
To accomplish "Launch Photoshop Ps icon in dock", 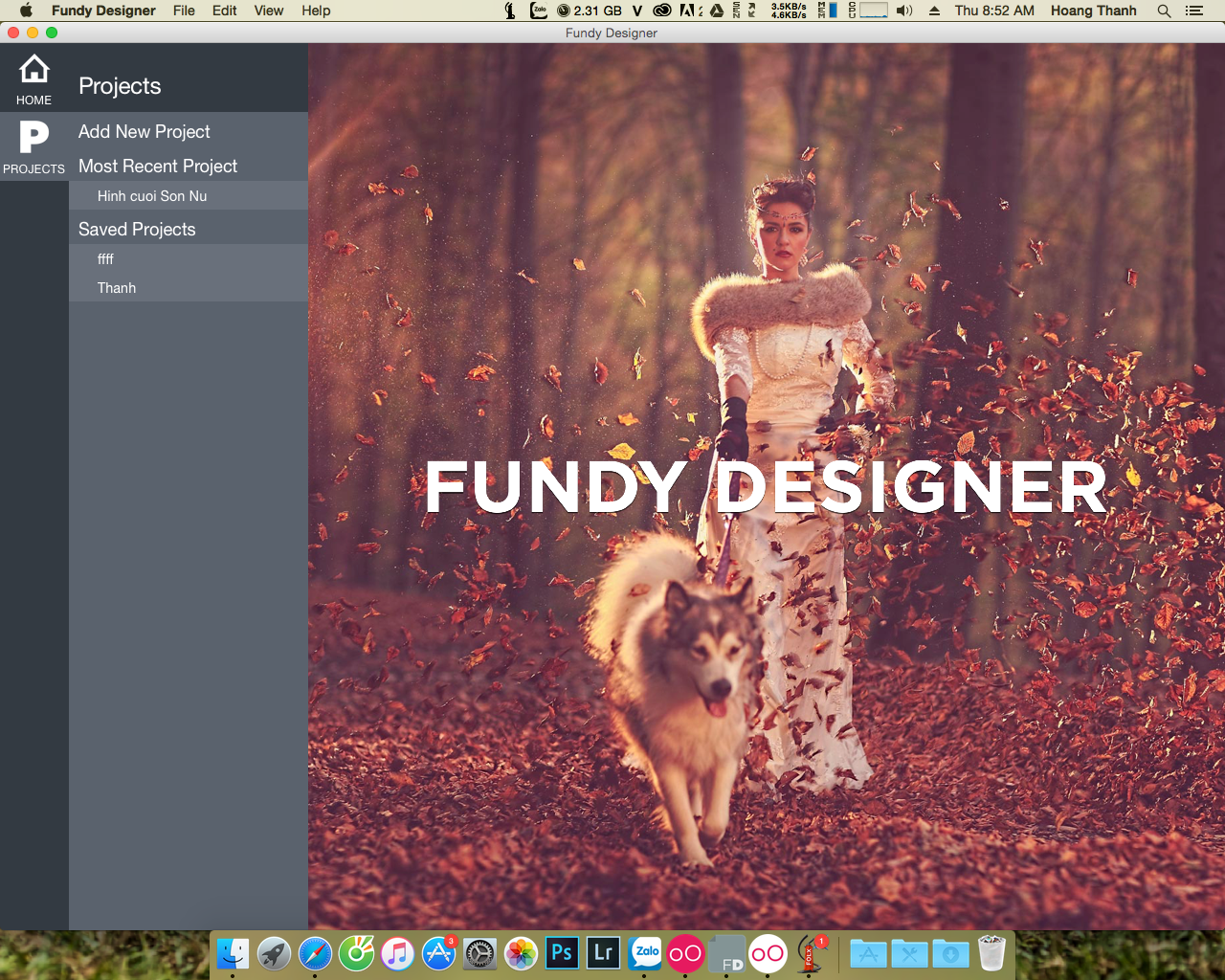I will (x=562, y=953).
